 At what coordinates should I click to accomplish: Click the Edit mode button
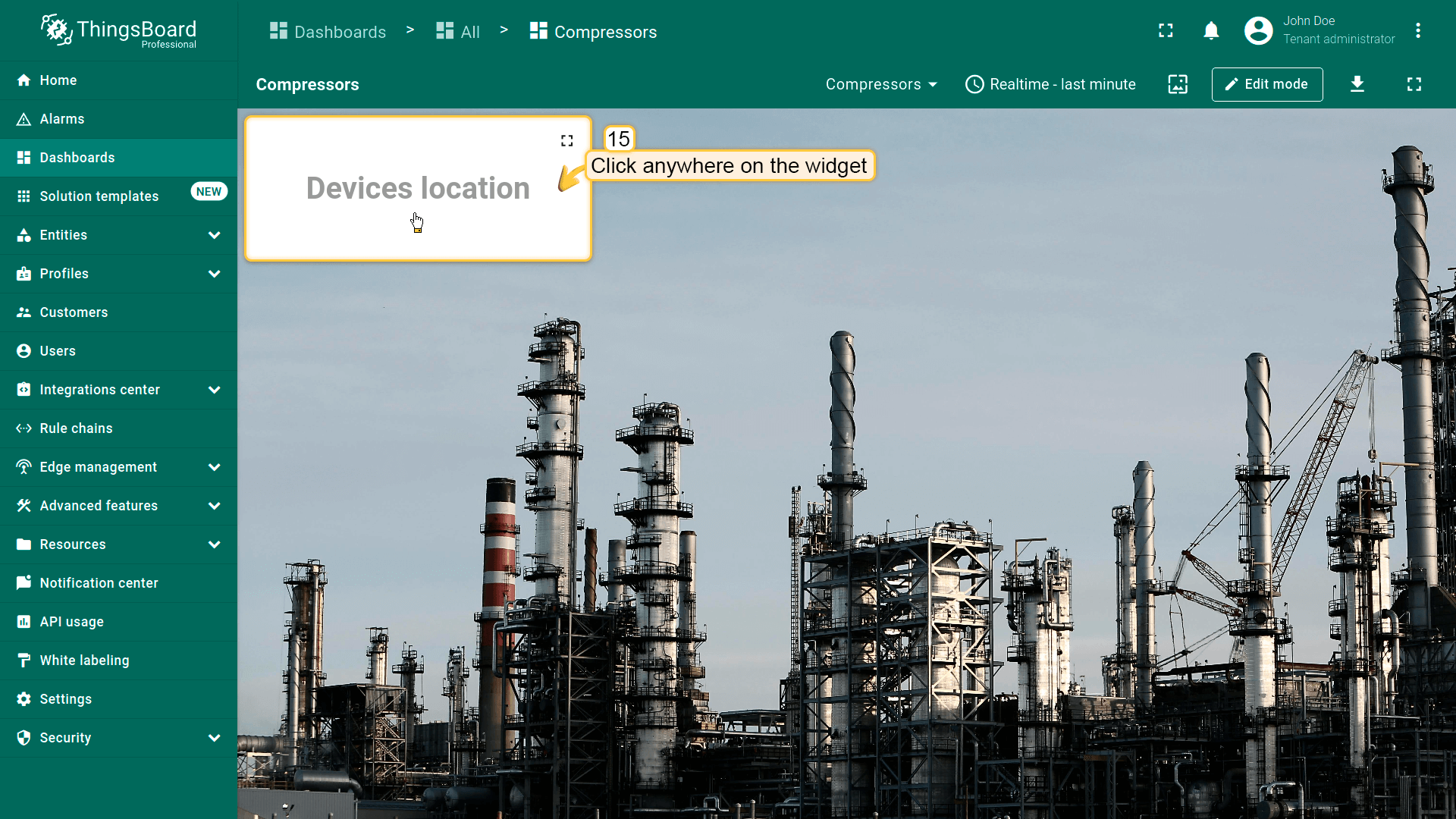tap(1266, 84)
